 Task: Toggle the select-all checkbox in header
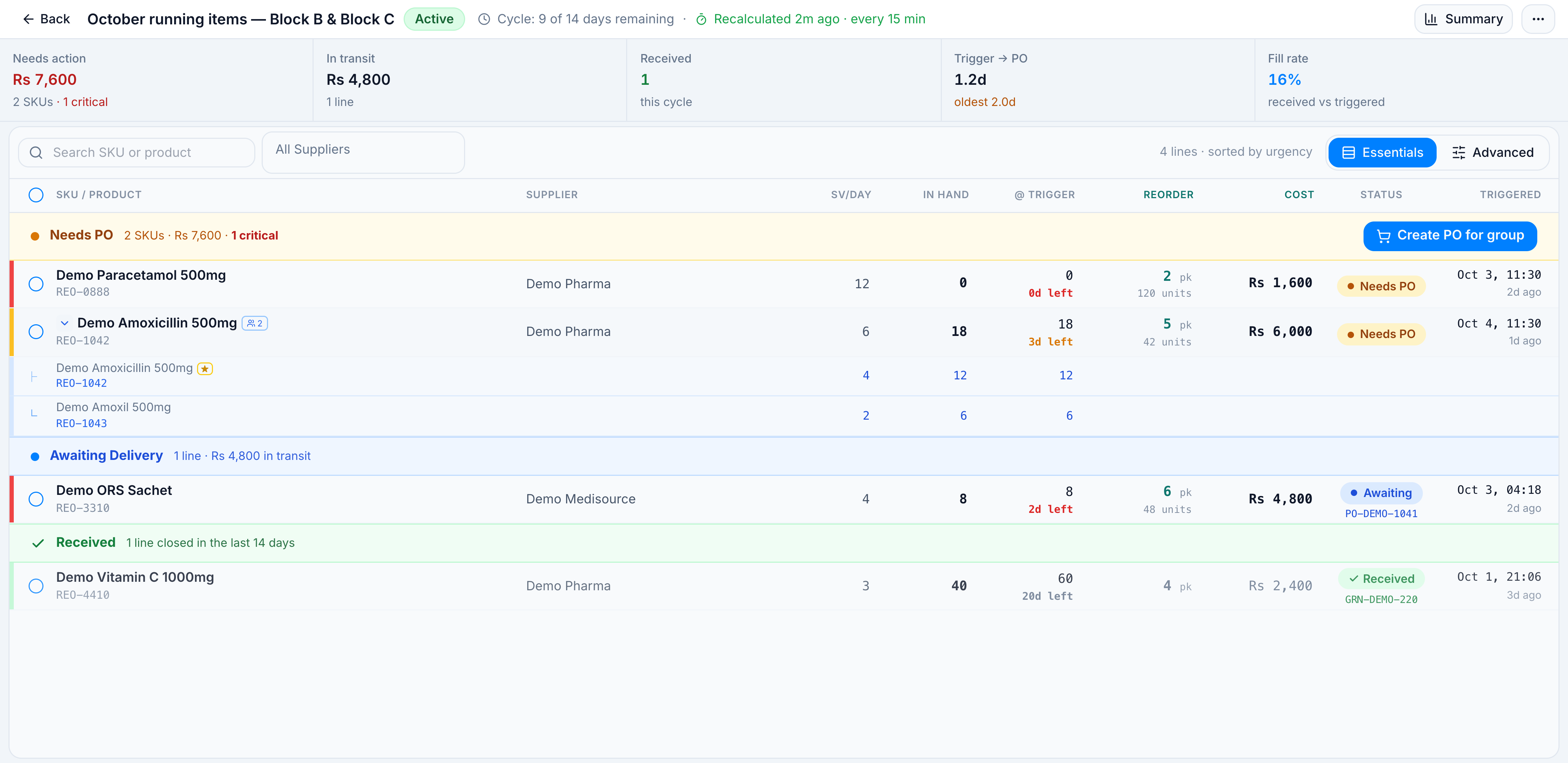[x=36, y=195]
